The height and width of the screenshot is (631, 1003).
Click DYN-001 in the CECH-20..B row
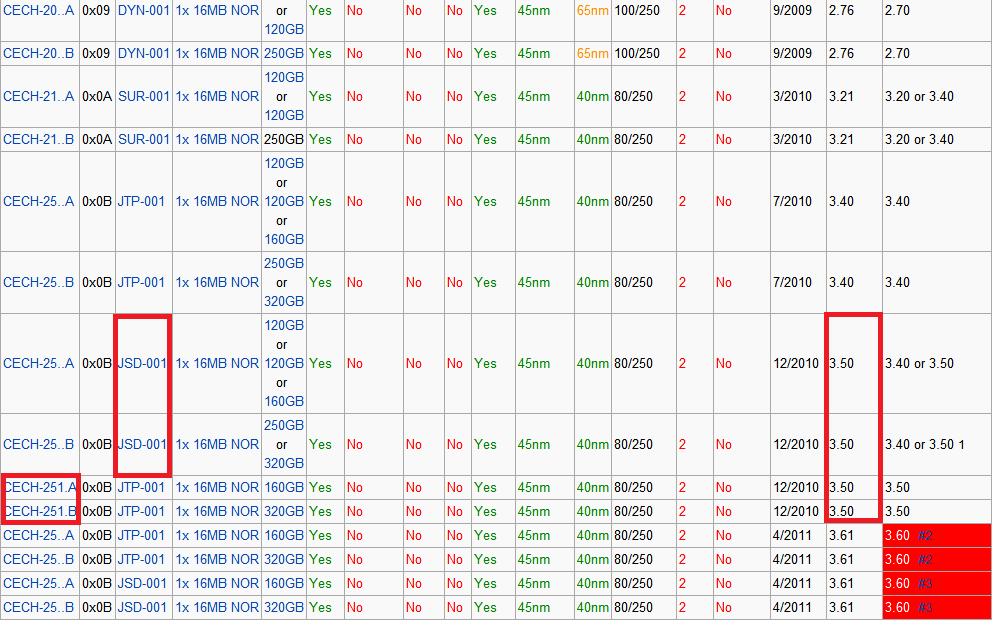(144, 54)
